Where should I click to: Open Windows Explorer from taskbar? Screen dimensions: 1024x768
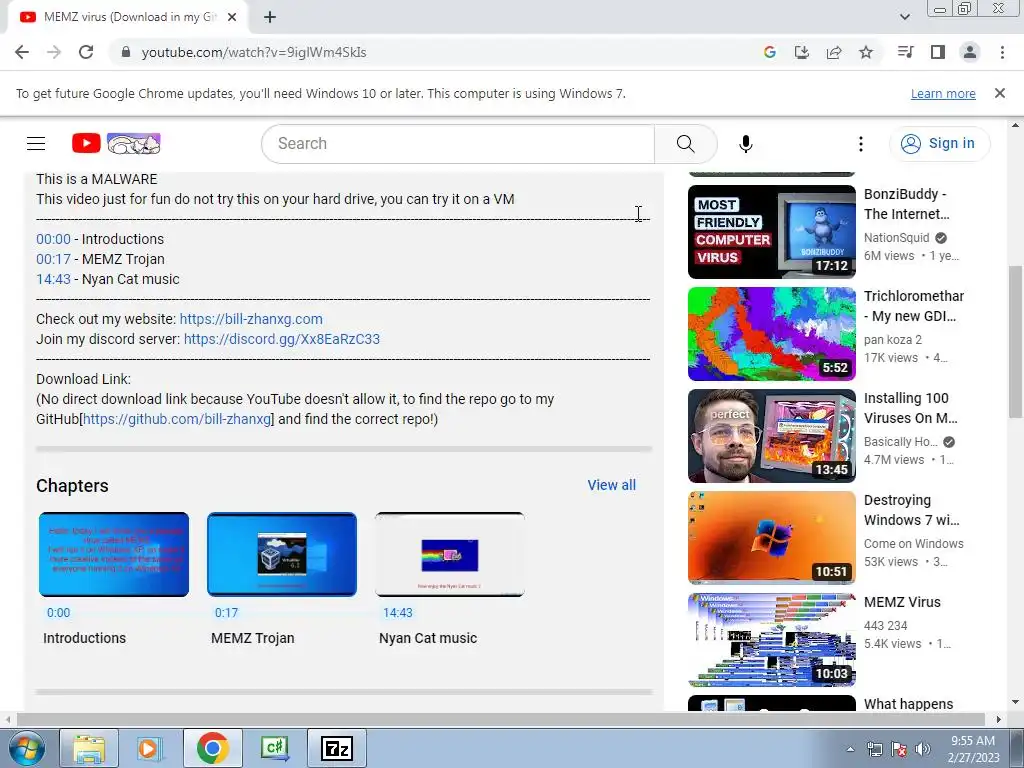coord(89,748)
